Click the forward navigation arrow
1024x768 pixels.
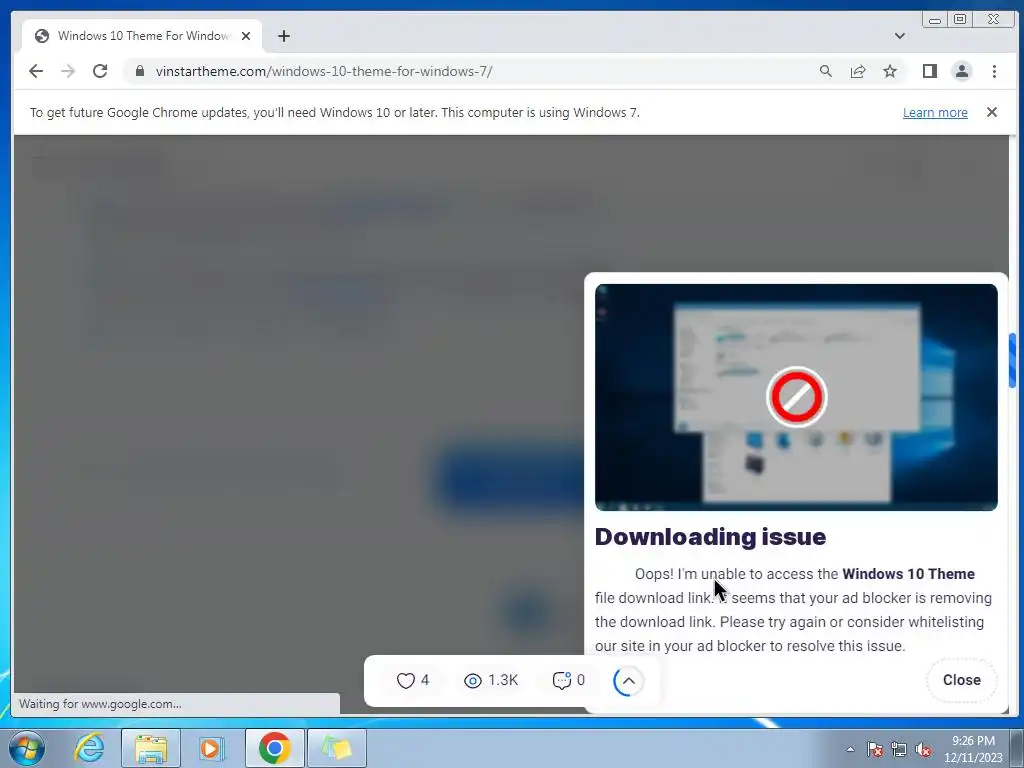click(68, 71)
